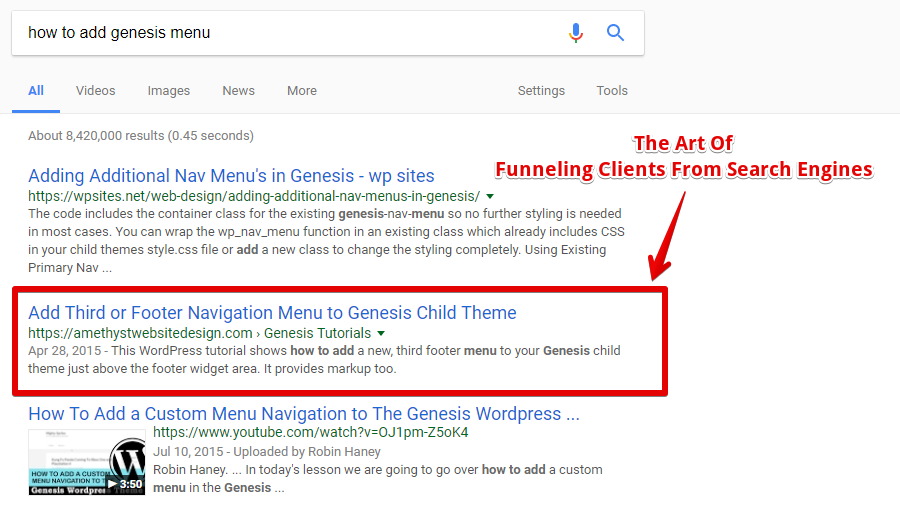Switch to the Images tab
The image size is (900, 507).
168,91
